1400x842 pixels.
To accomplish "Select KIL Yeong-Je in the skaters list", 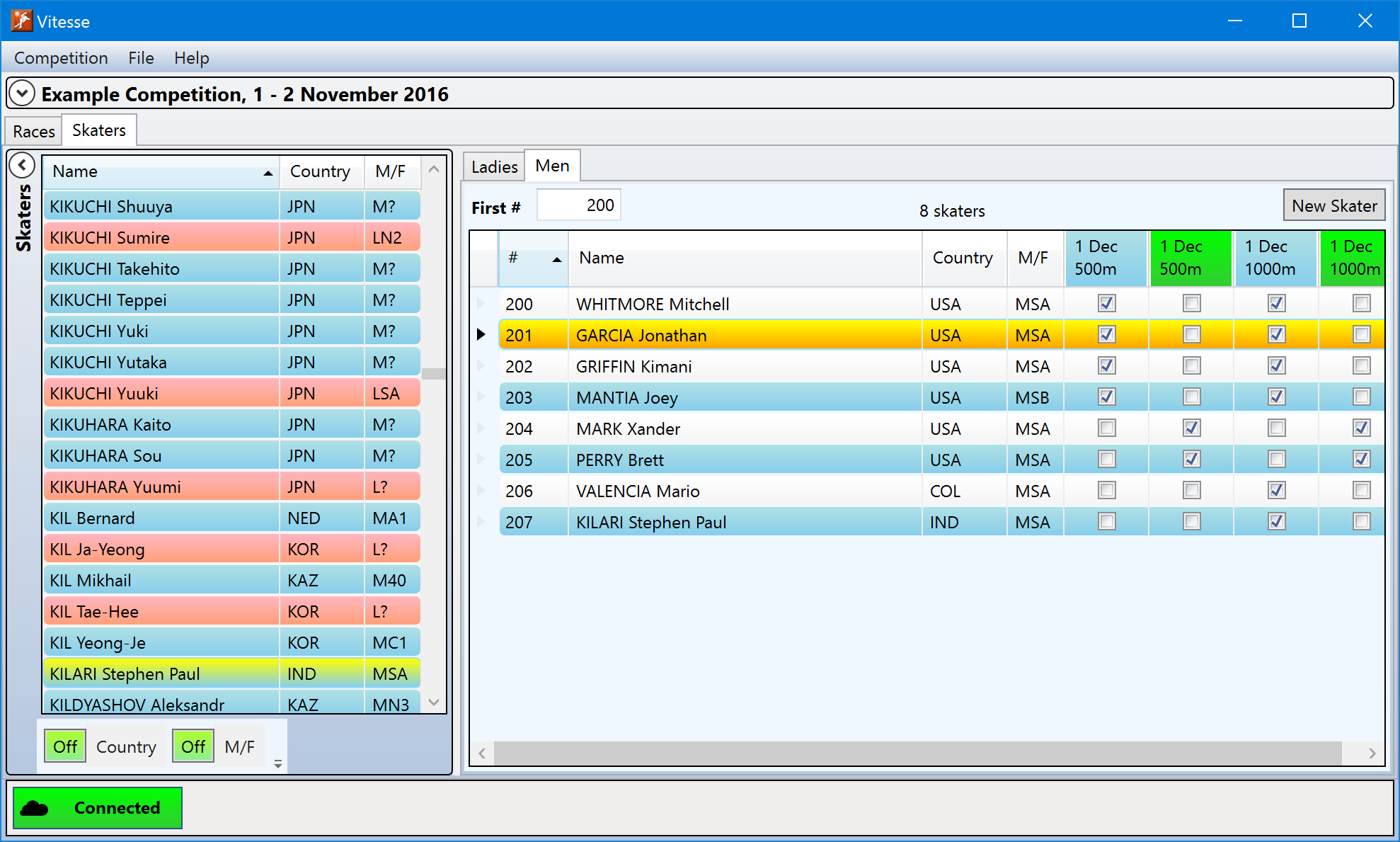I will click(232, 643).
